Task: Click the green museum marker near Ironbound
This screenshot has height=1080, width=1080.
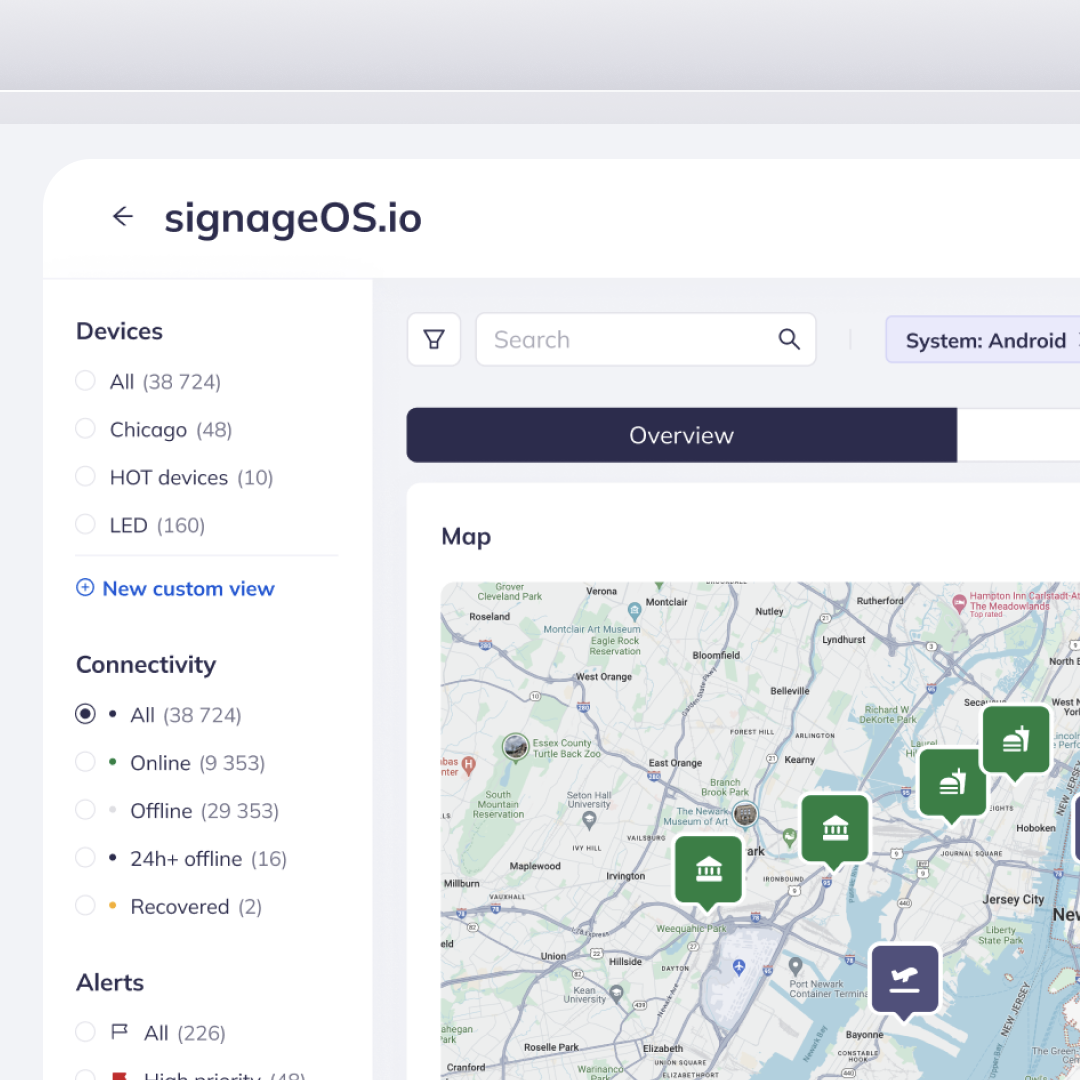Action: 835,828
